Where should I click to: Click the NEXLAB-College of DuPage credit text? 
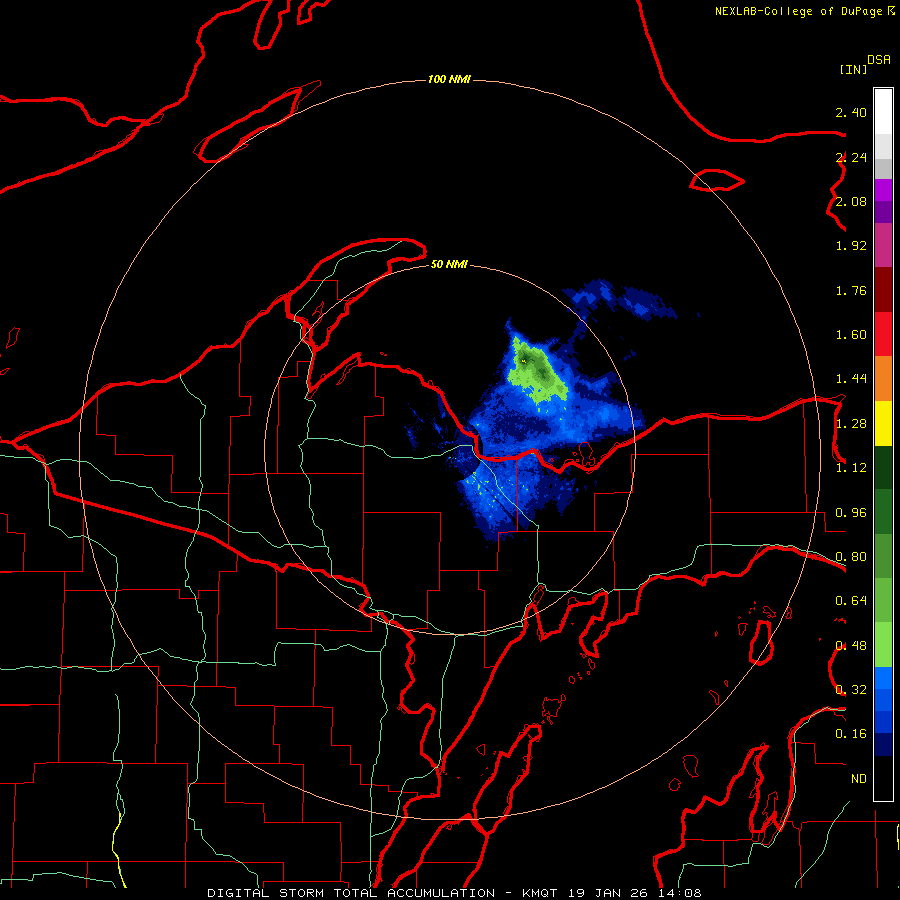click(x=799, y=11)
